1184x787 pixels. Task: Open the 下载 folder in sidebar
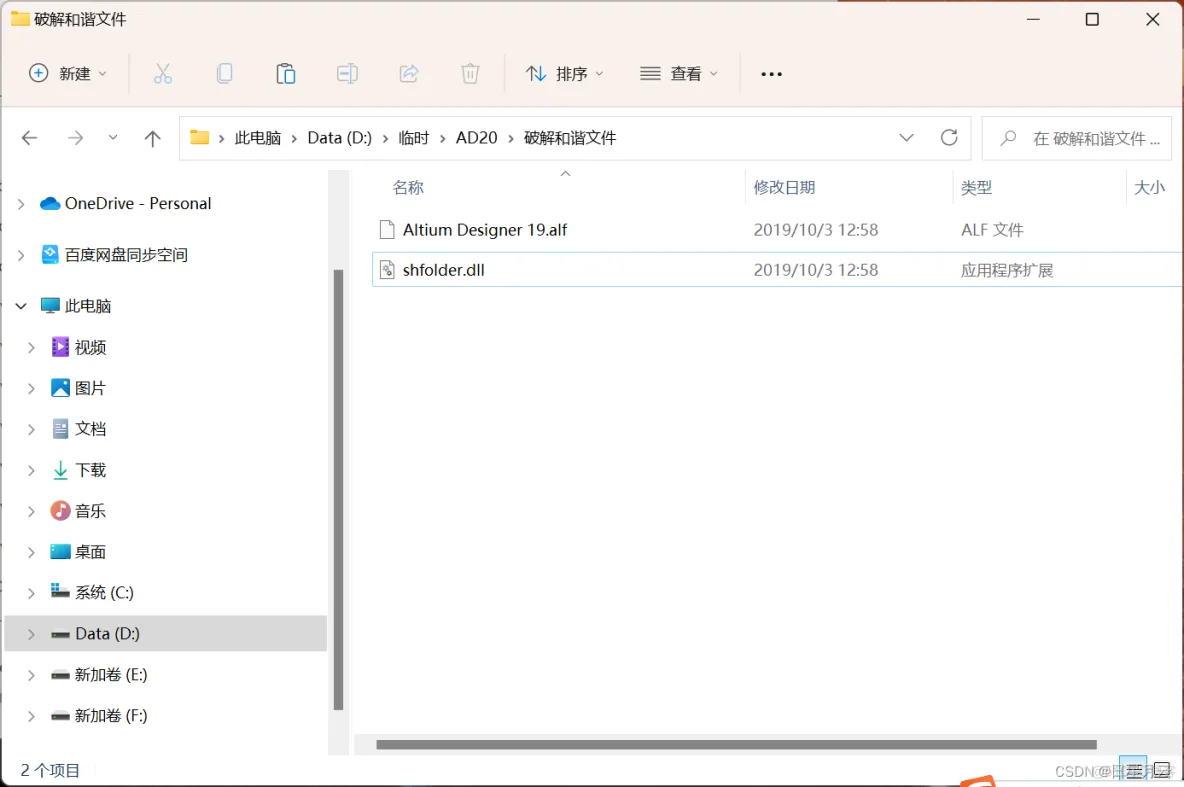[x=90, y=470]
